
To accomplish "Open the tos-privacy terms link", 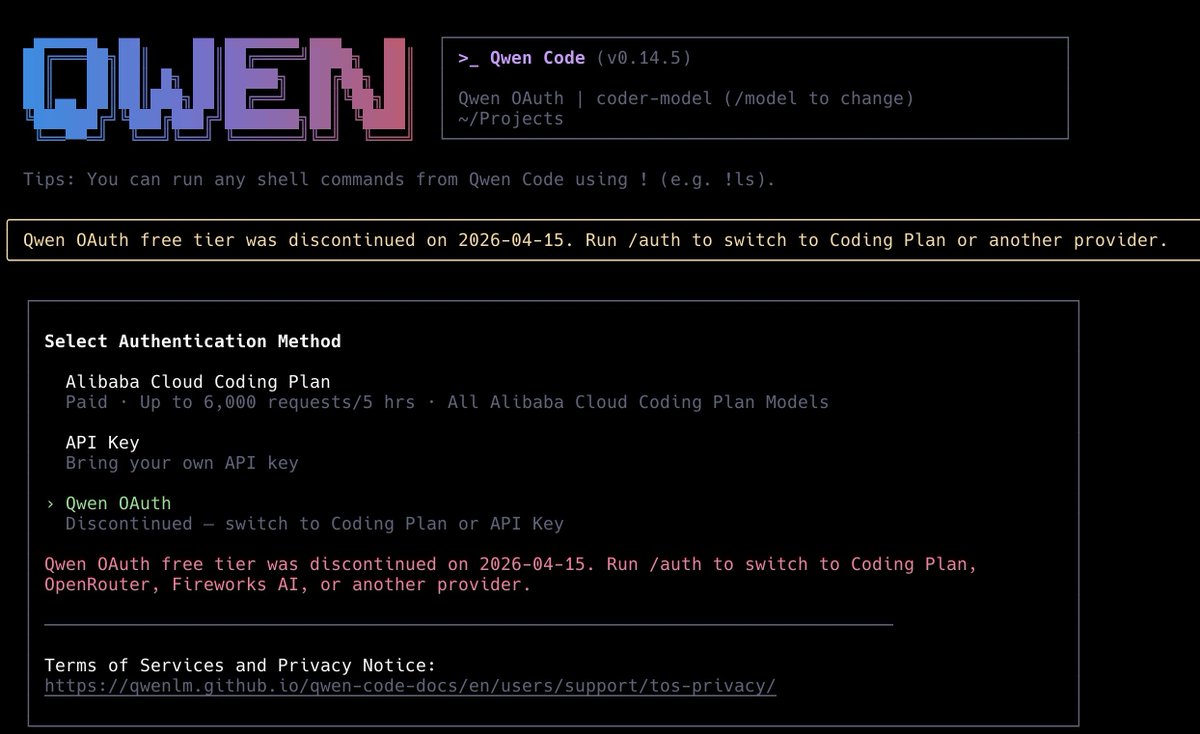I will point(410,686).
